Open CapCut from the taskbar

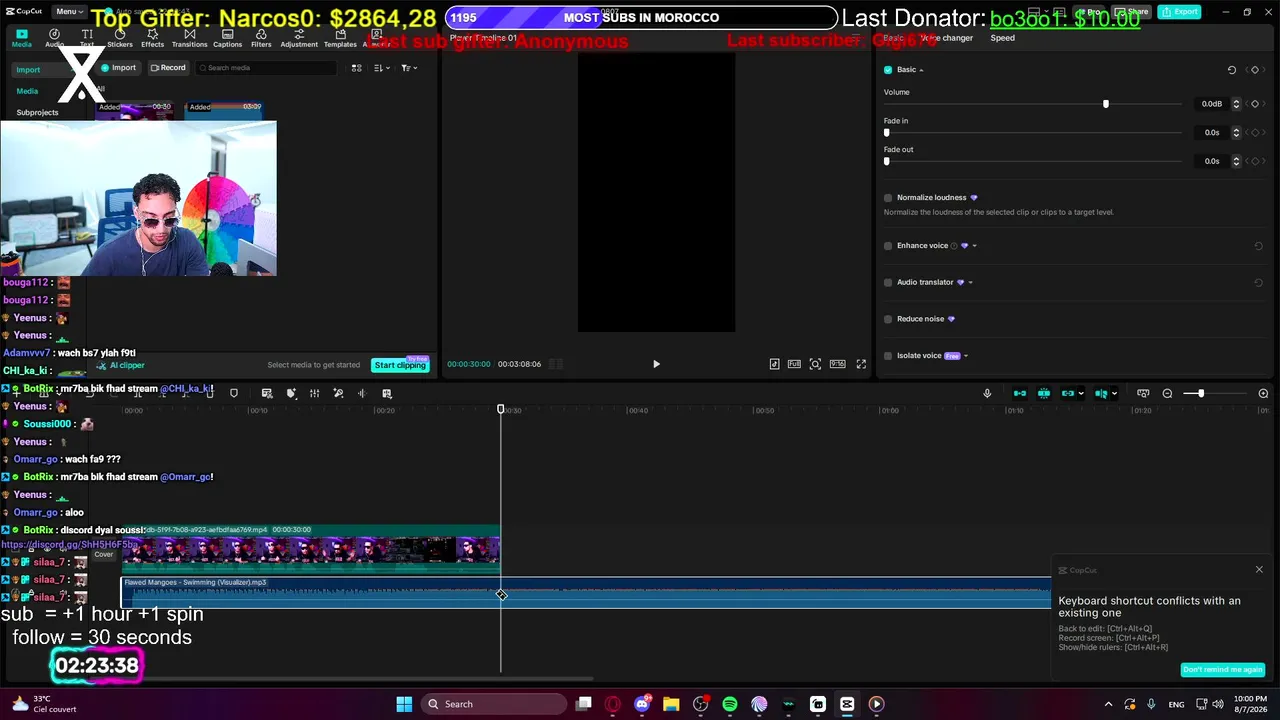point(847,704)
